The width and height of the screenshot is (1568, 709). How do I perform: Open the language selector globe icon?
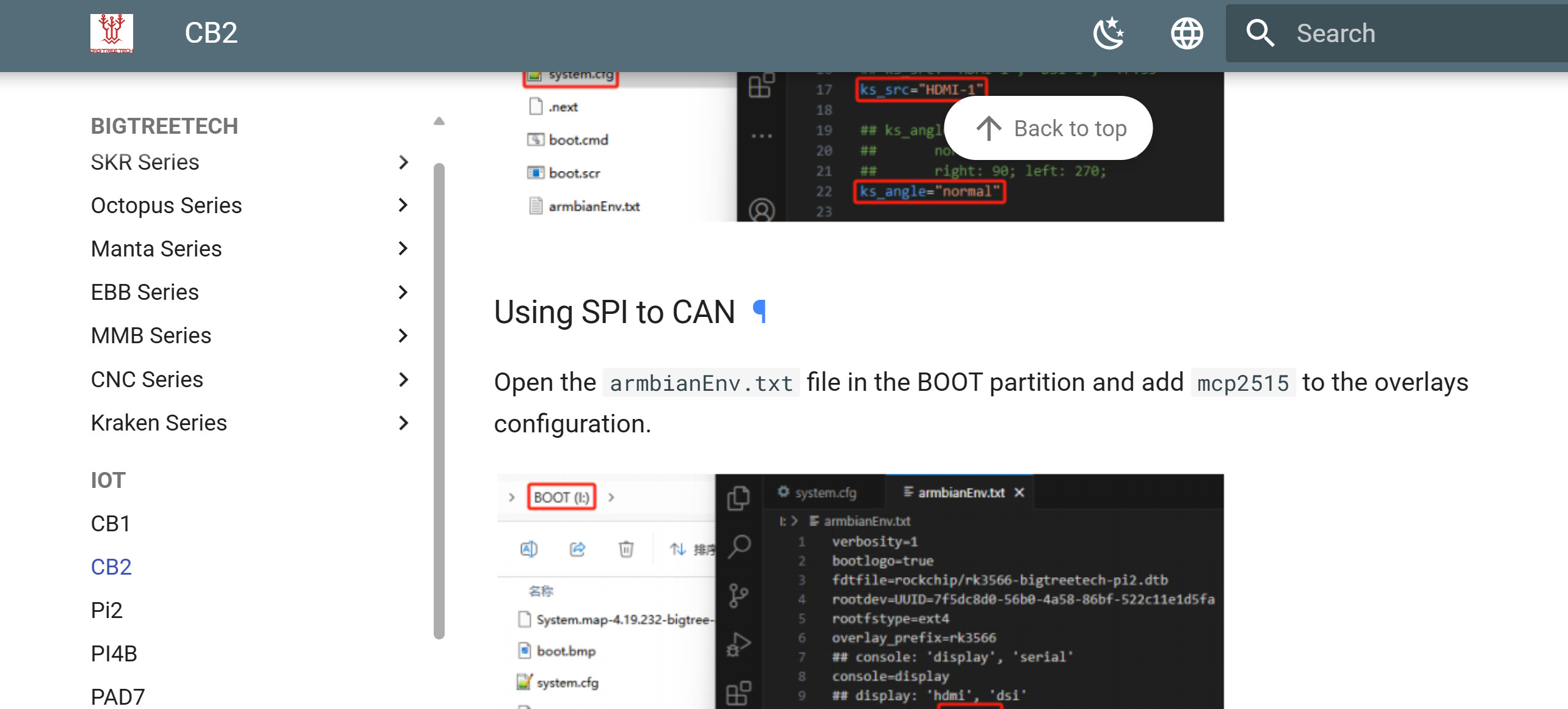tap(1187, 33)
